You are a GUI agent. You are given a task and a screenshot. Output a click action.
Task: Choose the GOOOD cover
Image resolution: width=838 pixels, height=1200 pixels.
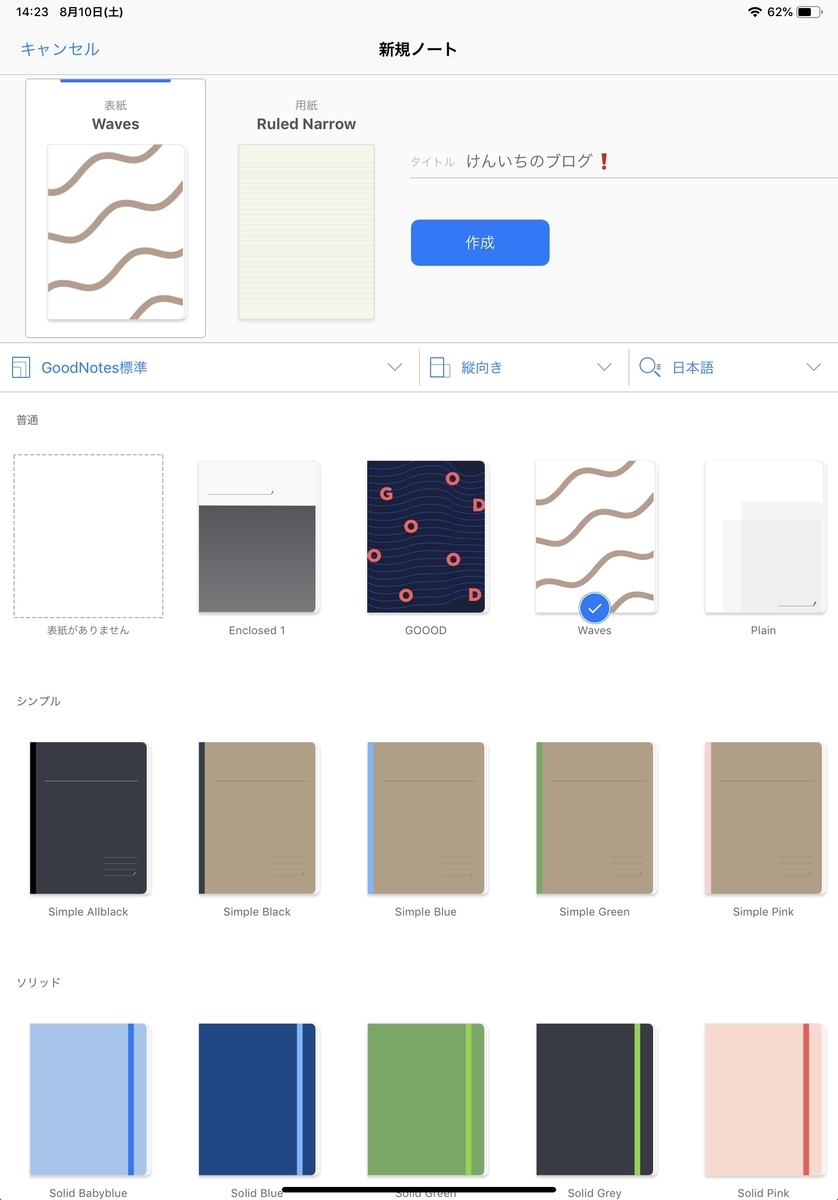click(x=426, y=536)
